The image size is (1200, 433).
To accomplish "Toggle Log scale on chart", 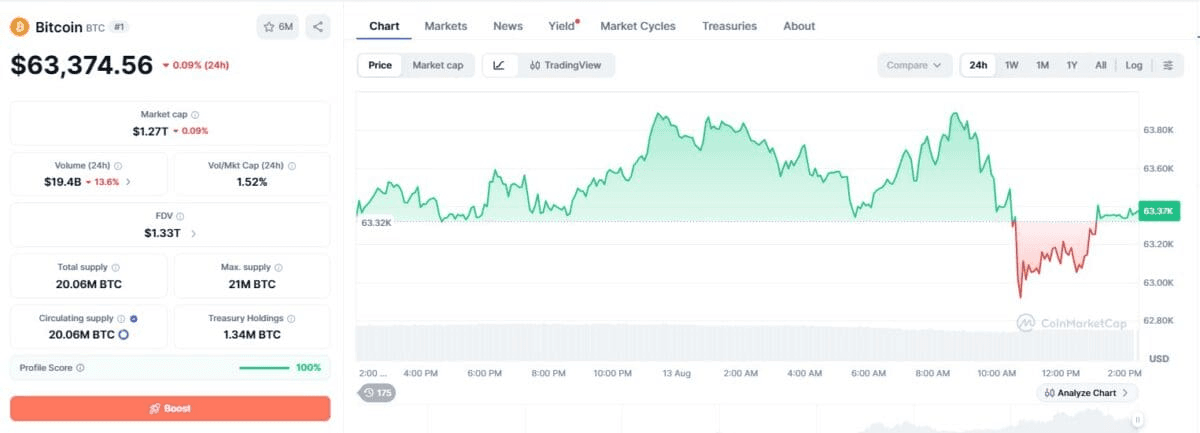I will [x=1133, y=65].
